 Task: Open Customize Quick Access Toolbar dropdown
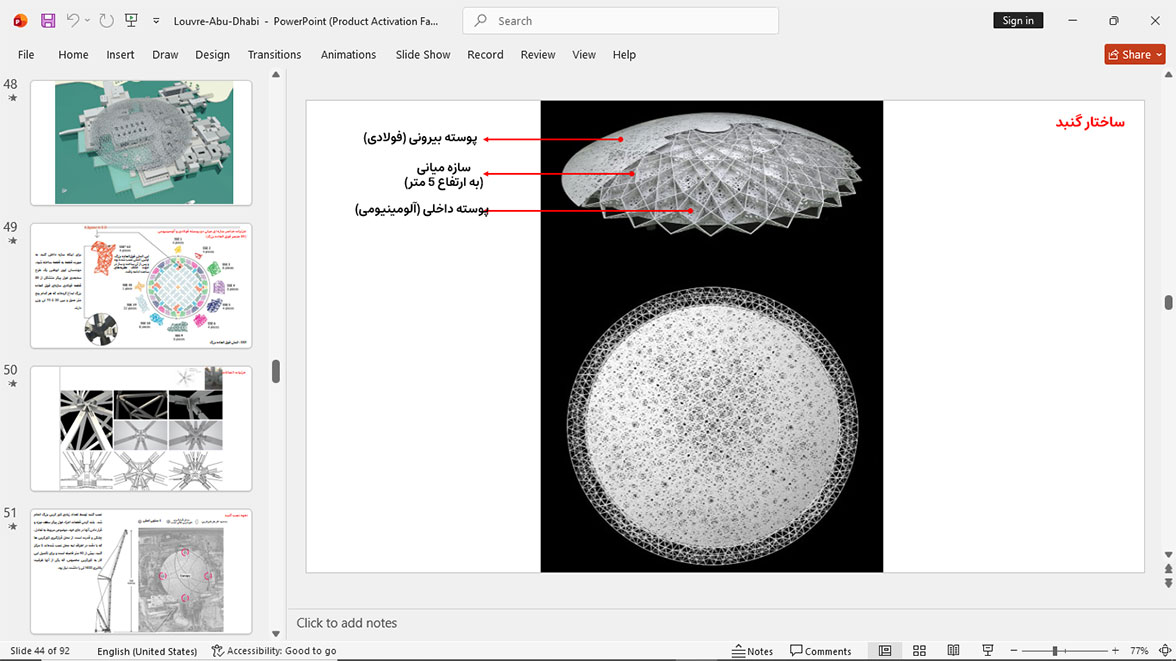(x=156, y=21)
